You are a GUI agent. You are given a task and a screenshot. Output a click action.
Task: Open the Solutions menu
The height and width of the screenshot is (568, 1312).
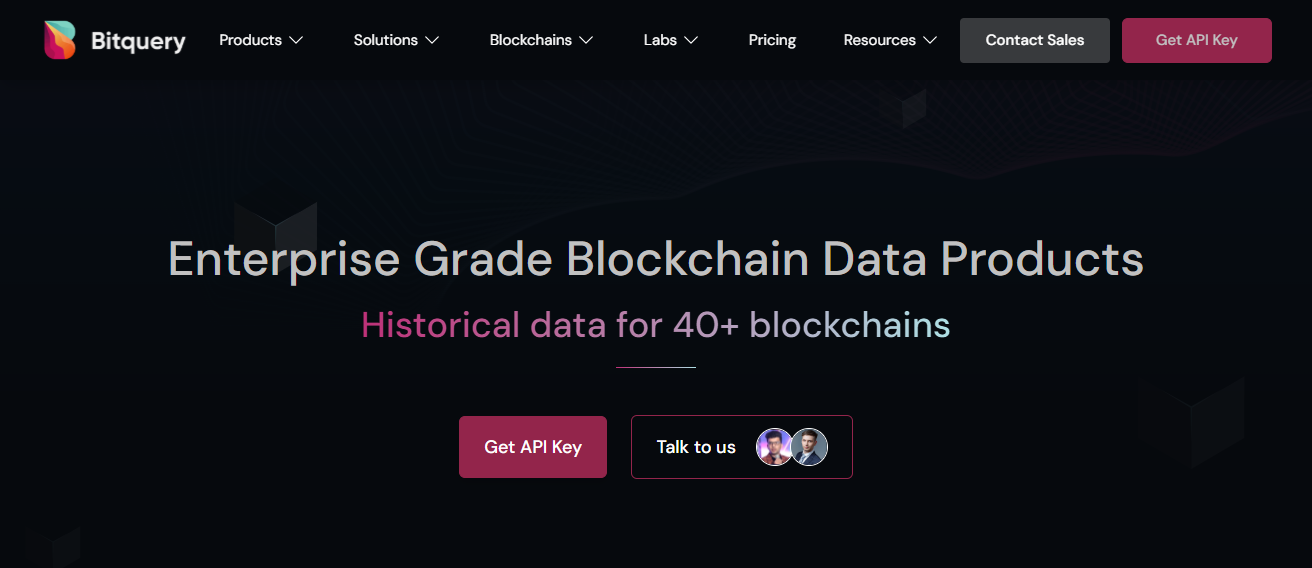385,40
